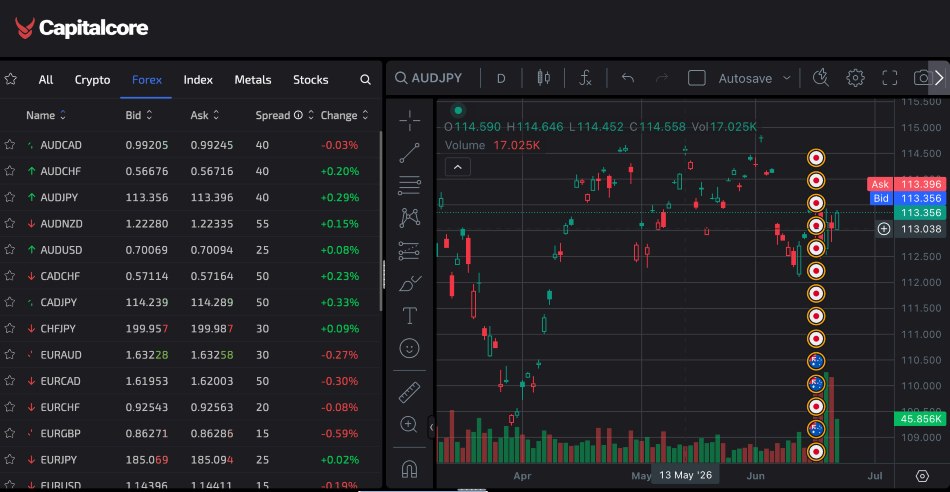Open the forecasting and measurement tools

click(x=410, y=250)
